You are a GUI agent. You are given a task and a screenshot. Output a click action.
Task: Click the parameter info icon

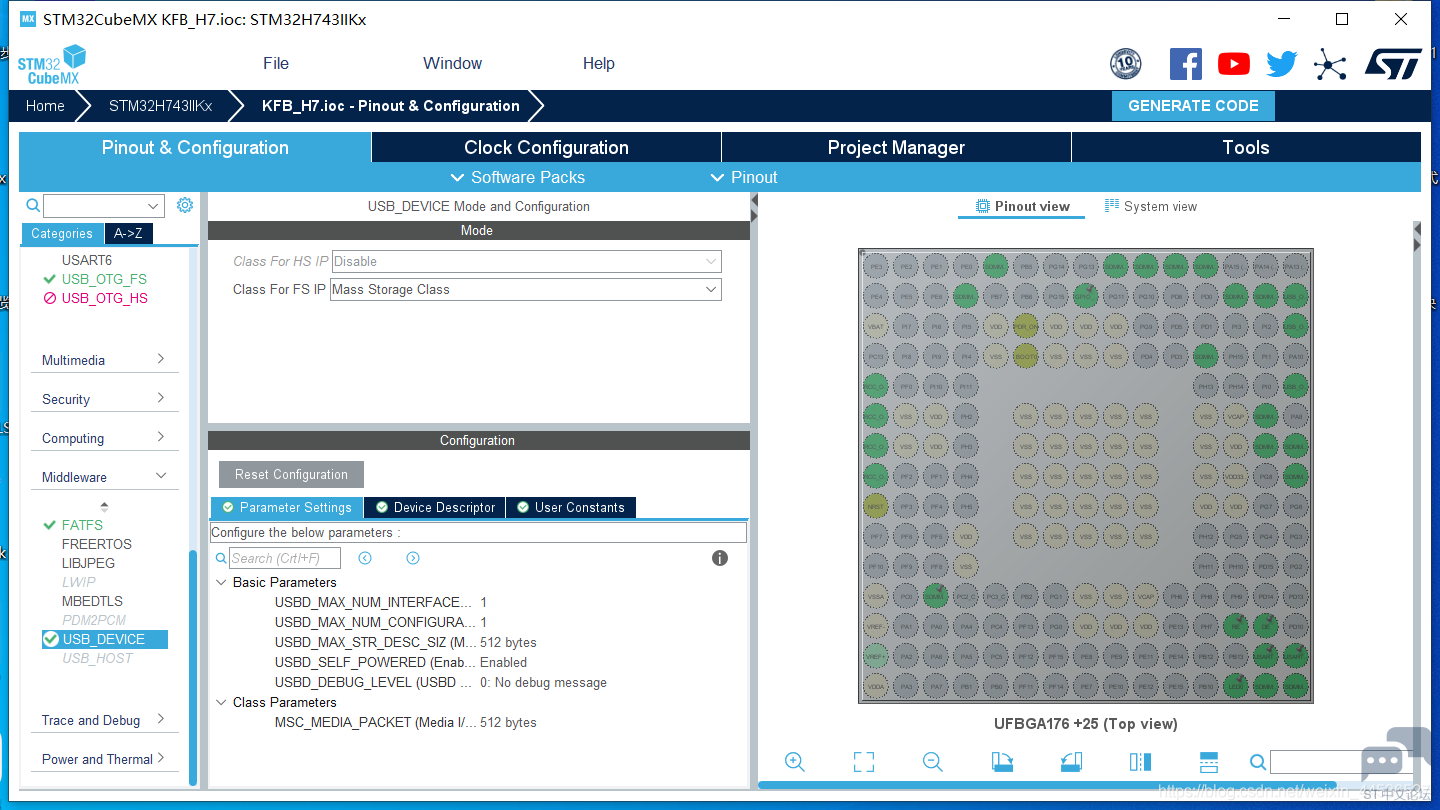pos(720,558)
